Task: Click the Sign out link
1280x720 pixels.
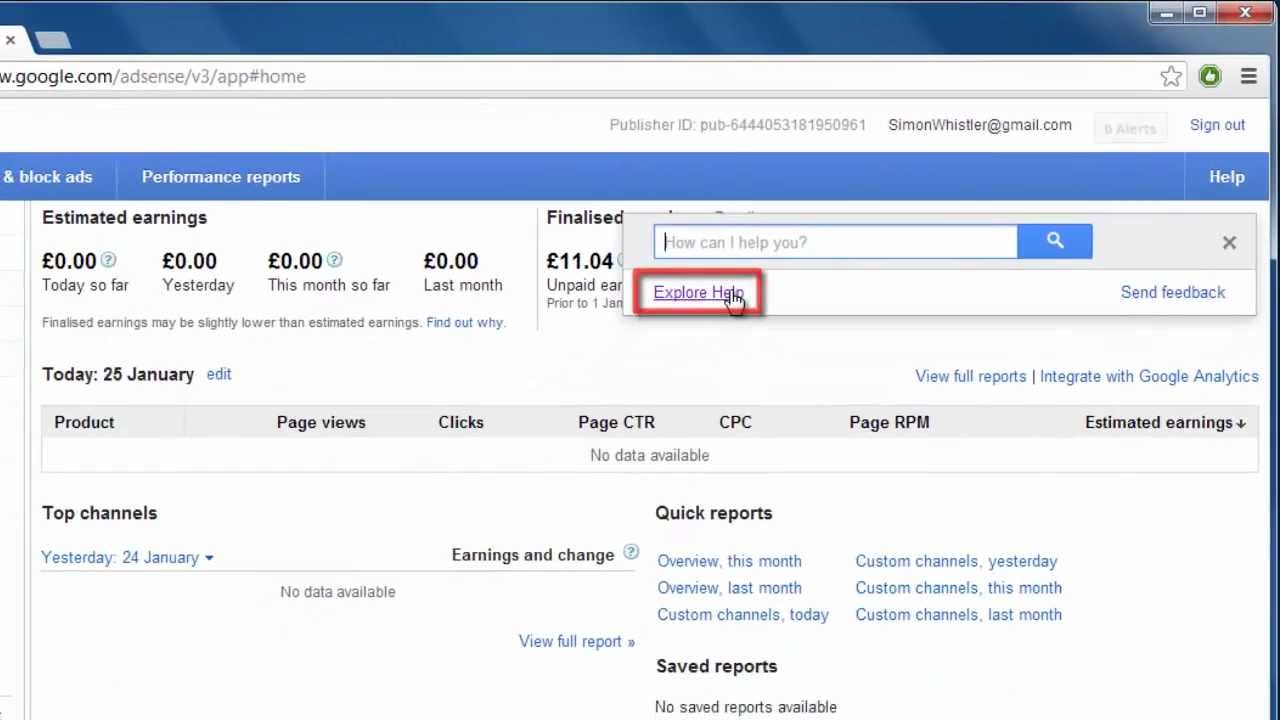Action: [x=1217, y=125]
